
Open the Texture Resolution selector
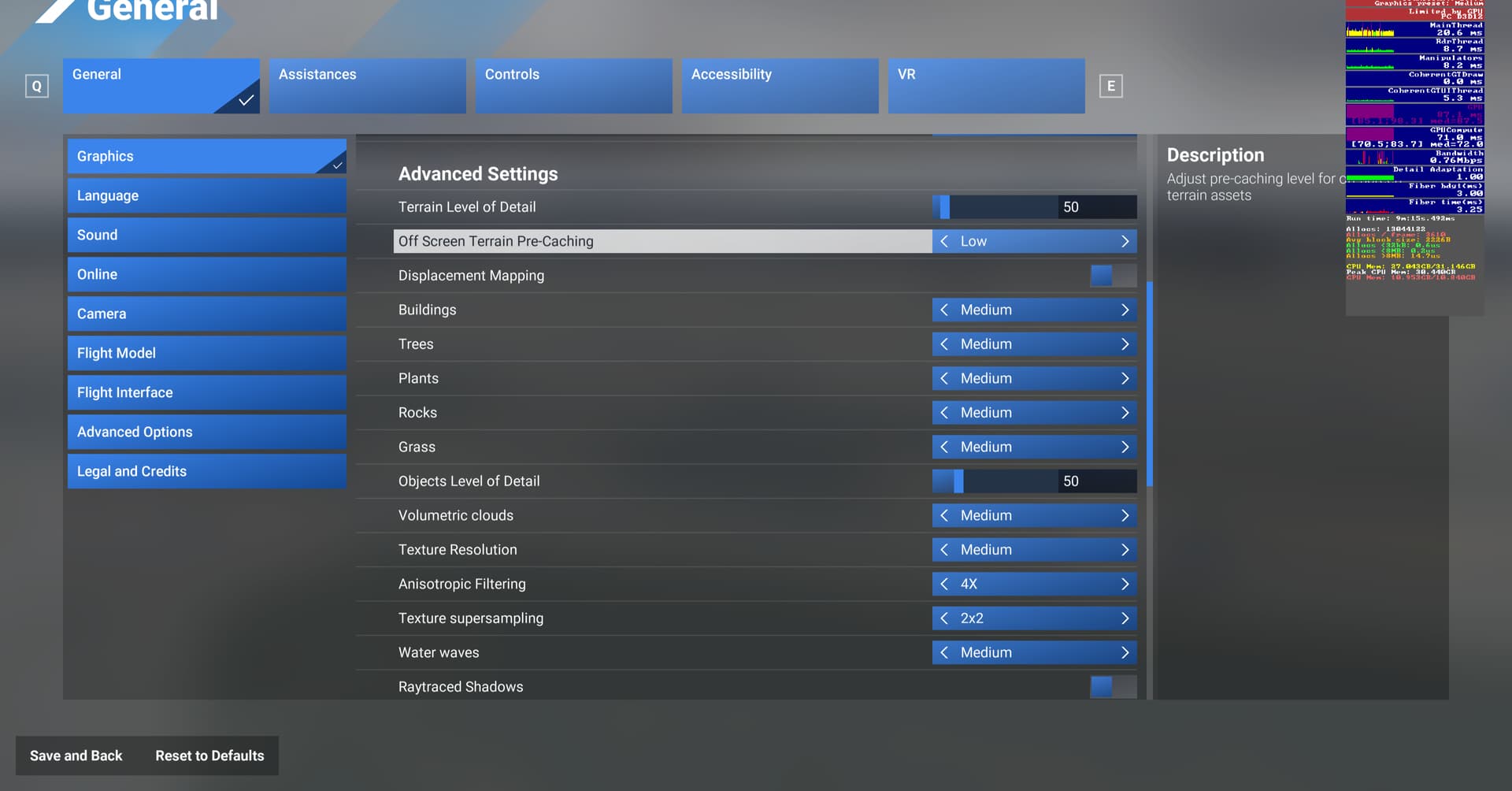(1034, 550)
